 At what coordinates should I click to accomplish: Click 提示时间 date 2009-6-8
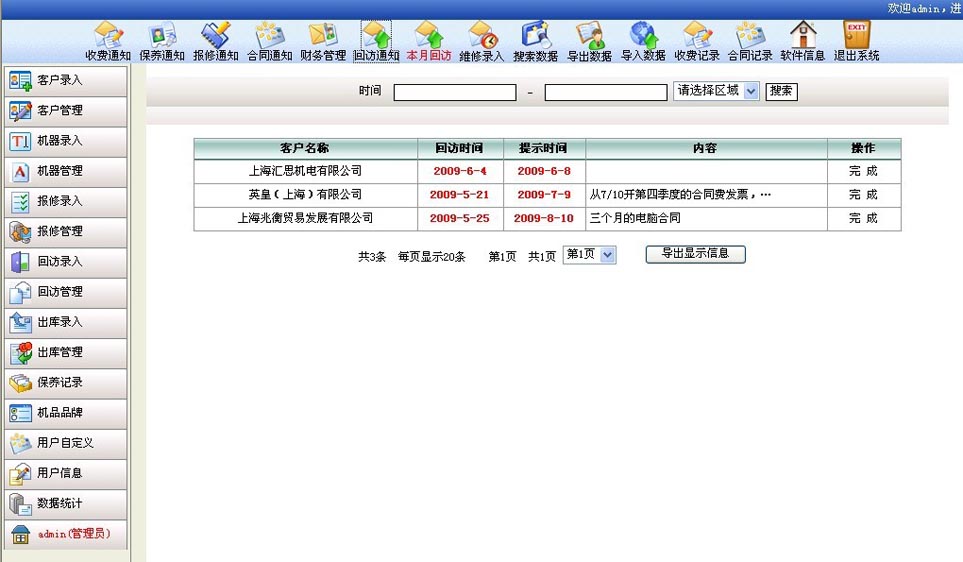(x=544, y=171)
